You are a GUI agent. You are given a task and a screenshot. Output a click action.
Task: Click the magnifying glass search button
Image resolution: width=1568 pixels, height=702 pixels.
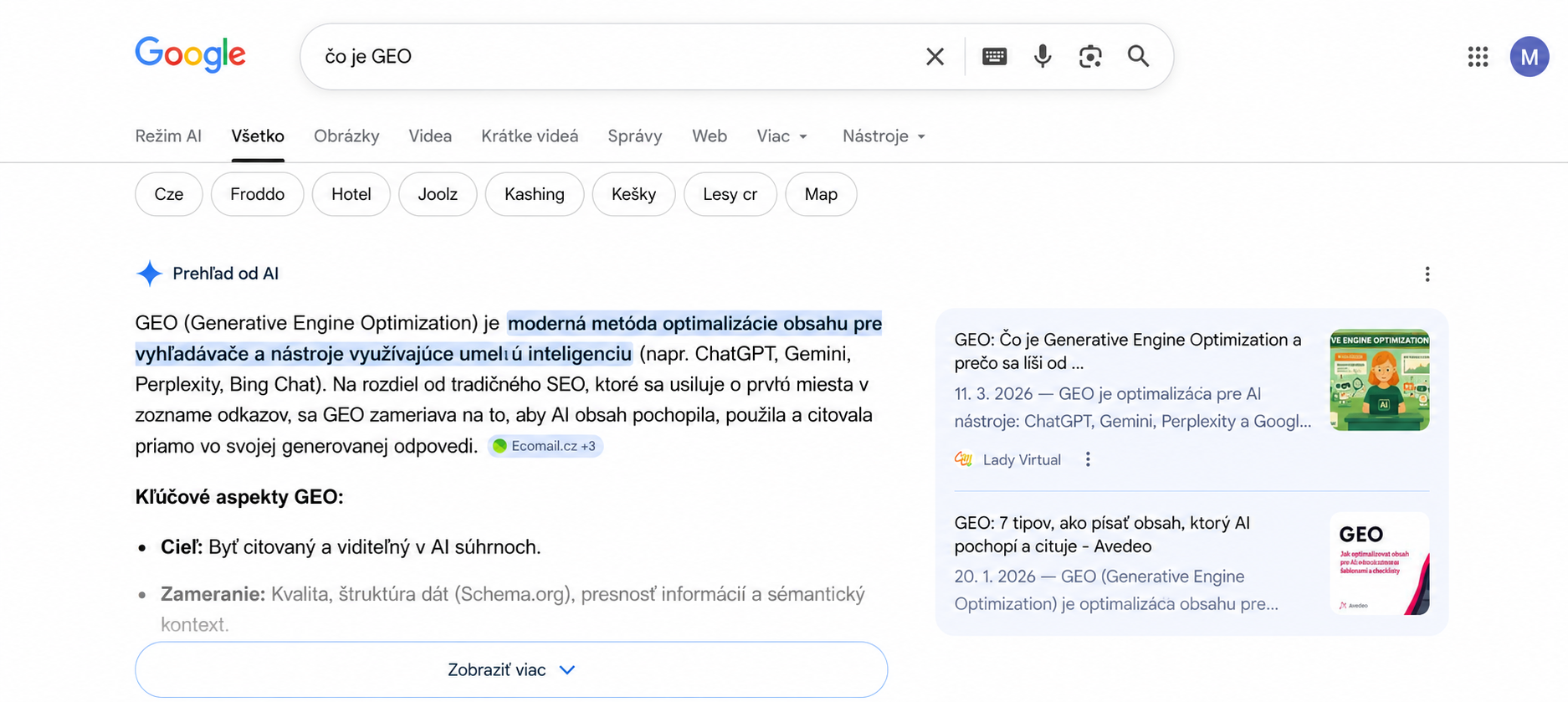click(x=1138, y=56)
